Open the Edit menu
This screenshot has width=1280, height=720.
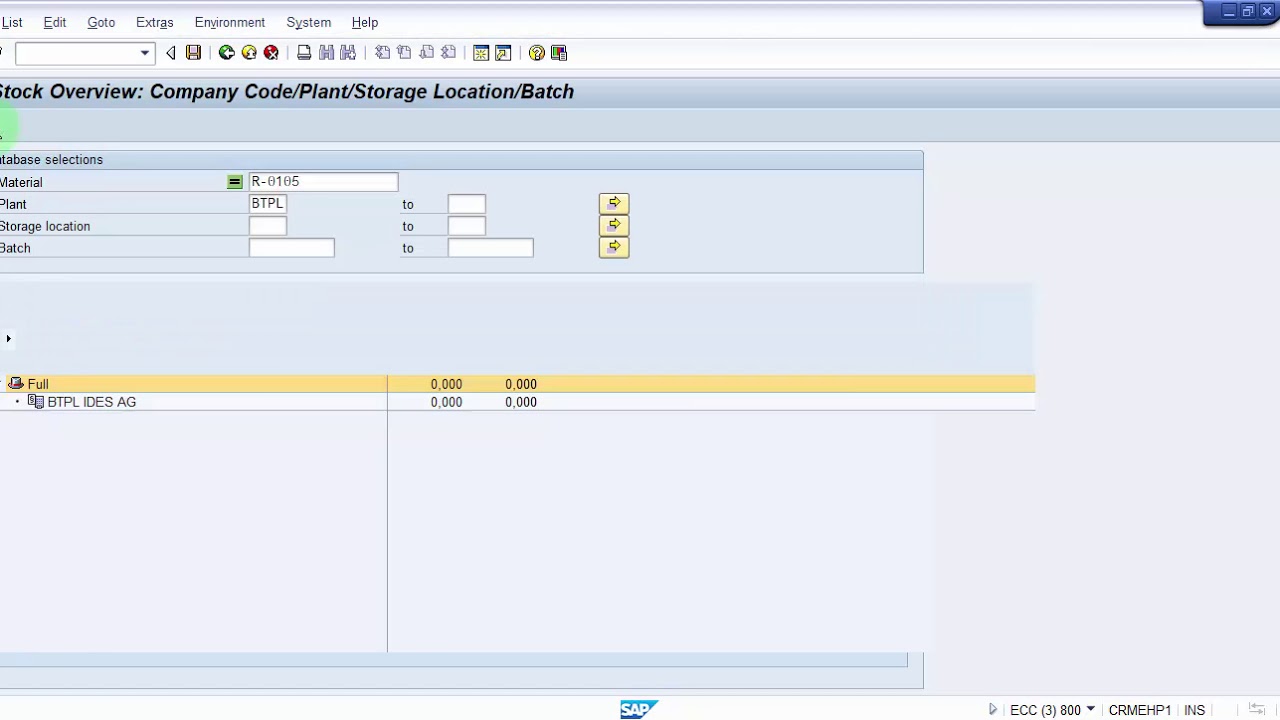click(x=55, y=22)
